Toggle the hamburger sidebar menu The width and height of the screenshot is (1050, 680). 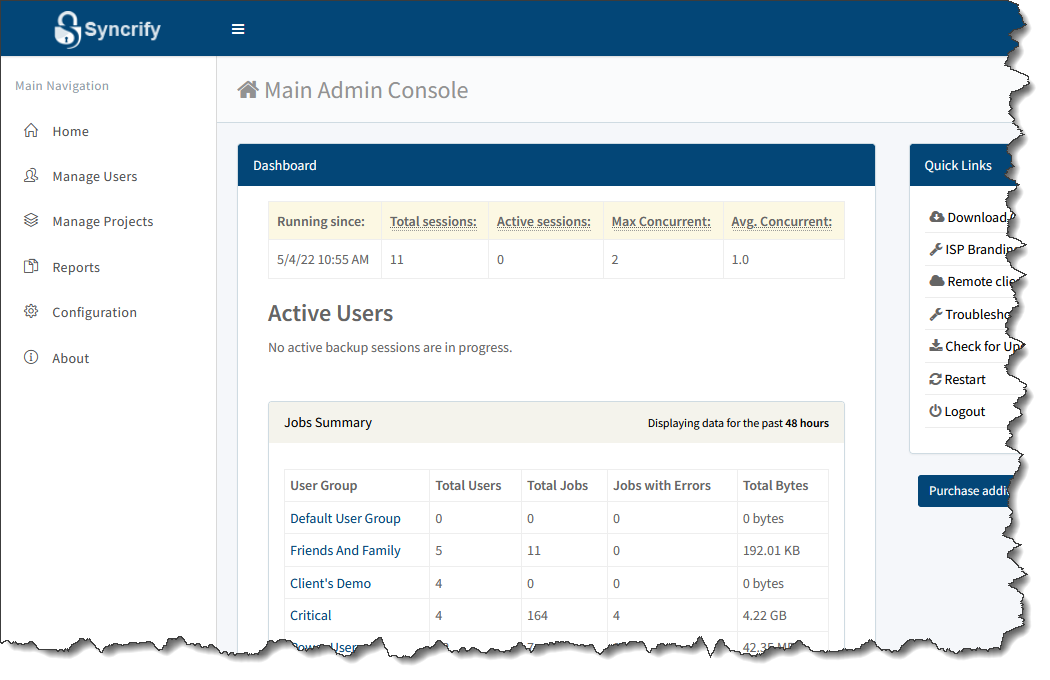click(238, 29)
